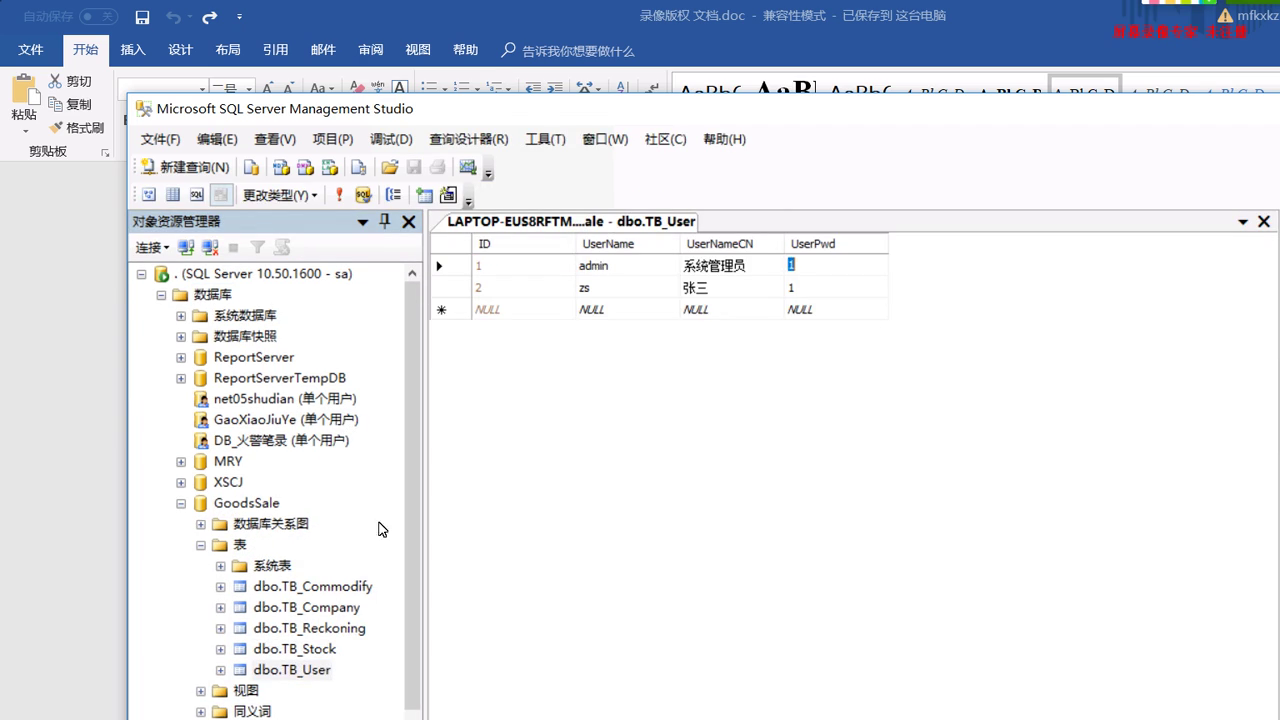Image resolution: width=1280 pixels, height=720 pixels.
Task: Click the Word save icon
Action: (142, 17)
